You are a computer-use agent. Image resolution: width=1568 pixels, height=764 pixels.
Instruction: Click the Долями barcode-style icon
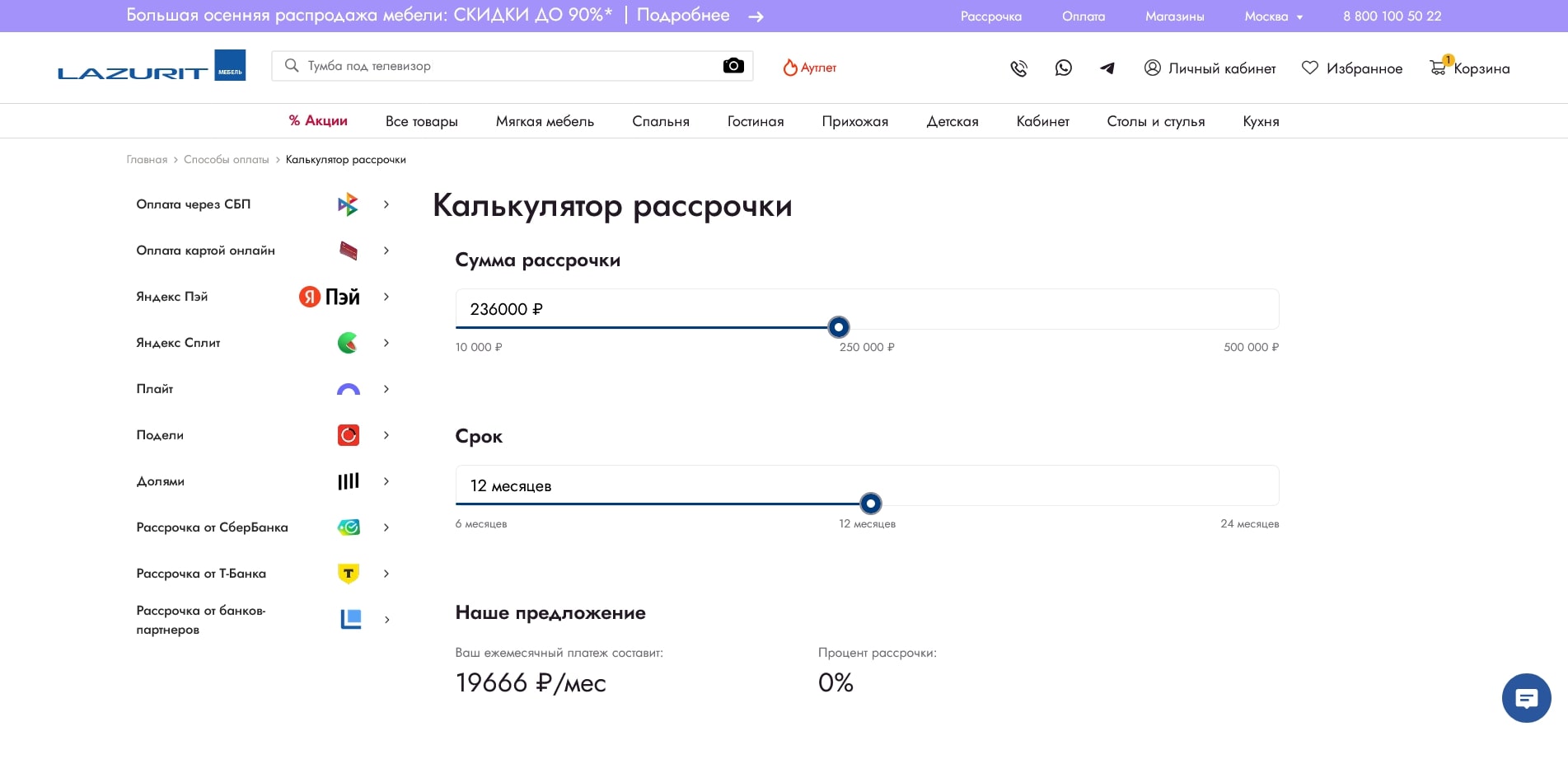pos(349,481)
